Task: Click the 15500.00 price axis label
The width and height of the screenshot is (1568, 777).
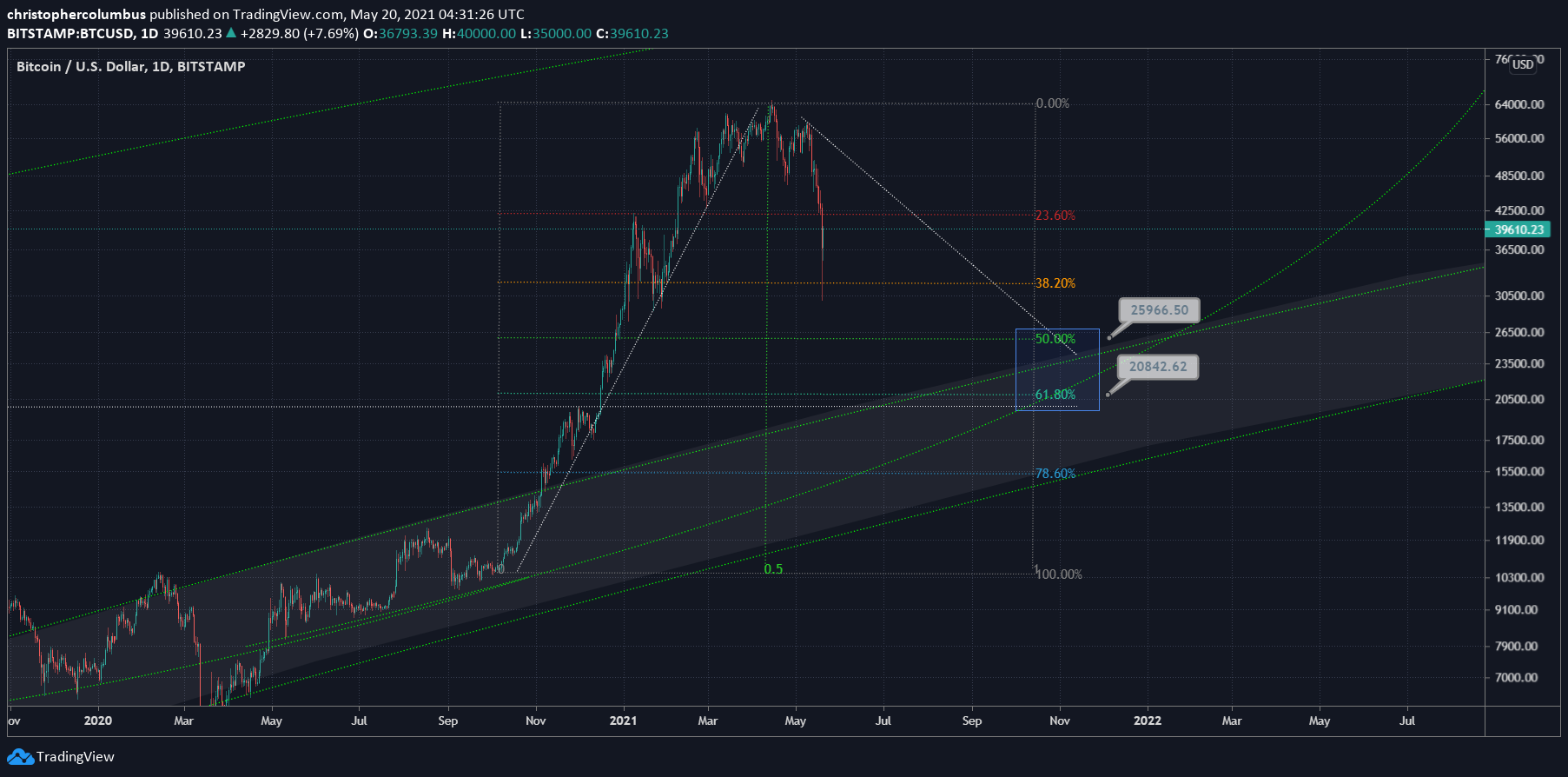Action: [1518, 471]
